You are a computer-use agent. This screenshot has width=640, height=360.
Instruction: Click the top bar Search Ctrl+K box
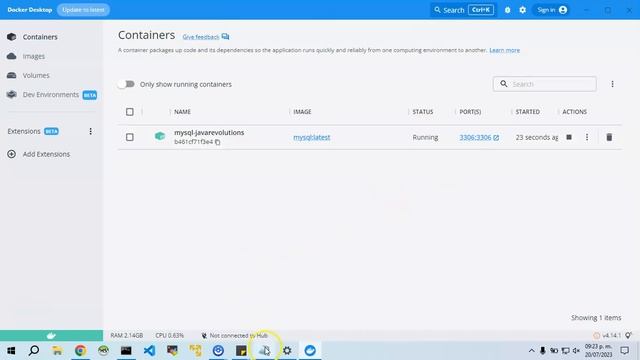click(x=463, y=10)
